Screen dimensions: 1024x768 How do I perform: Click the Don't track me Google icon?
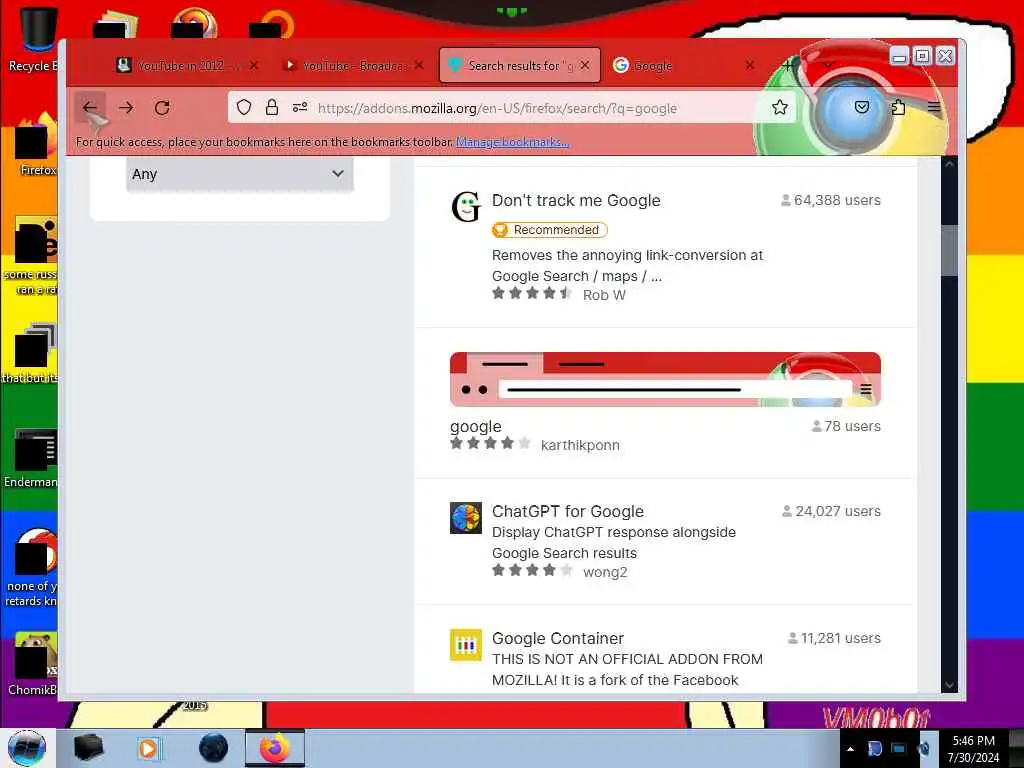coord(466,206)
